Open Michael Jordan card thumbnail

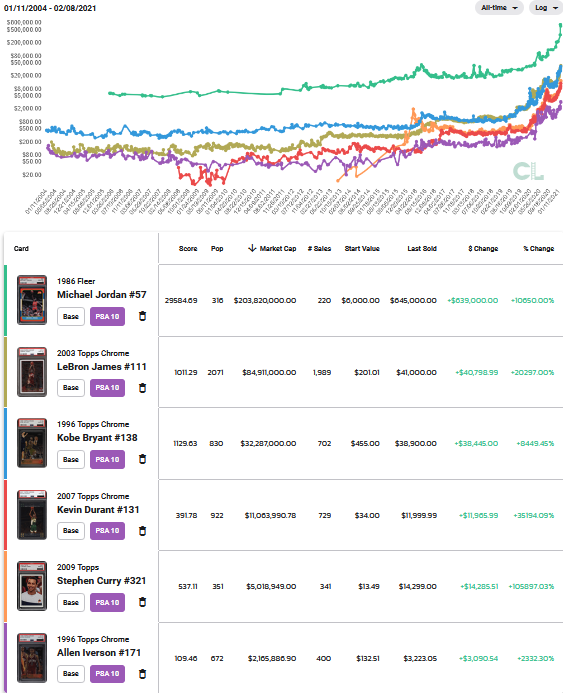[32, 300]
